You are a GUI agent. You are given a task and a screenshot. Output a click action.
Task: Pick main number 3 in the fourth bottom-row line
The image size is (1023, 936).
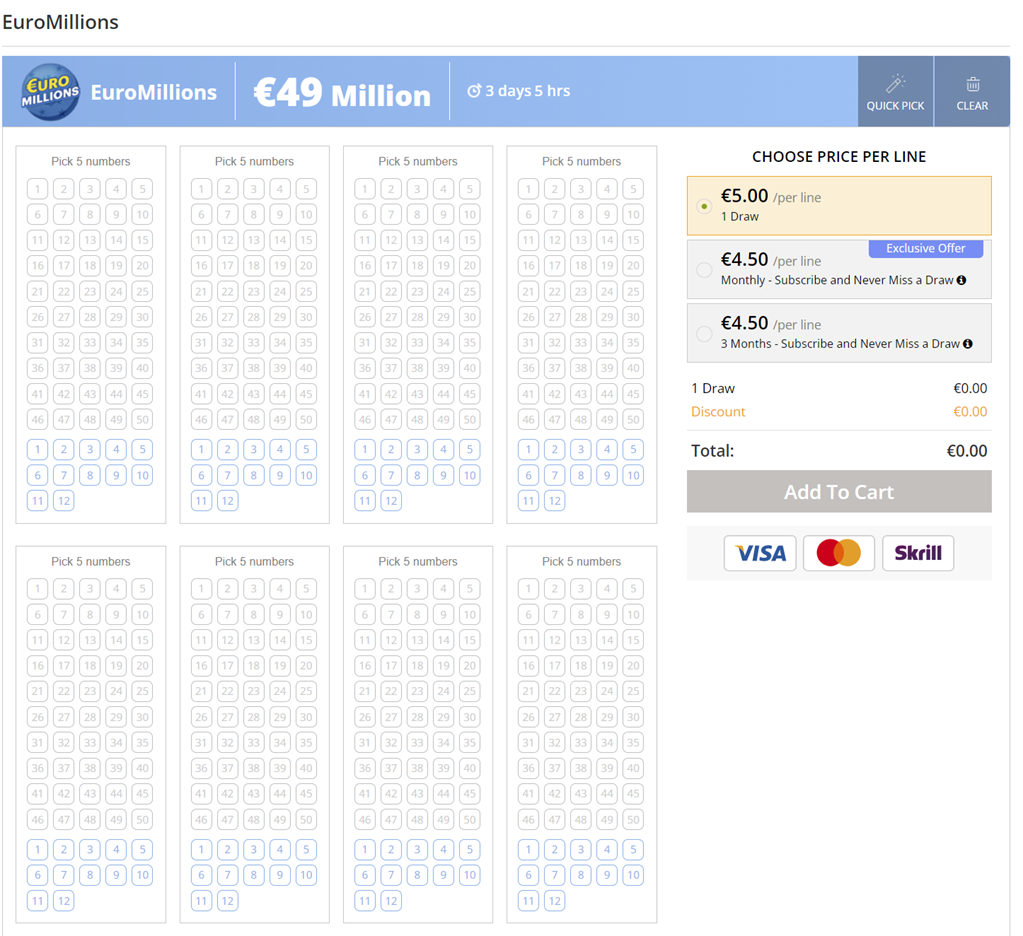581,589
